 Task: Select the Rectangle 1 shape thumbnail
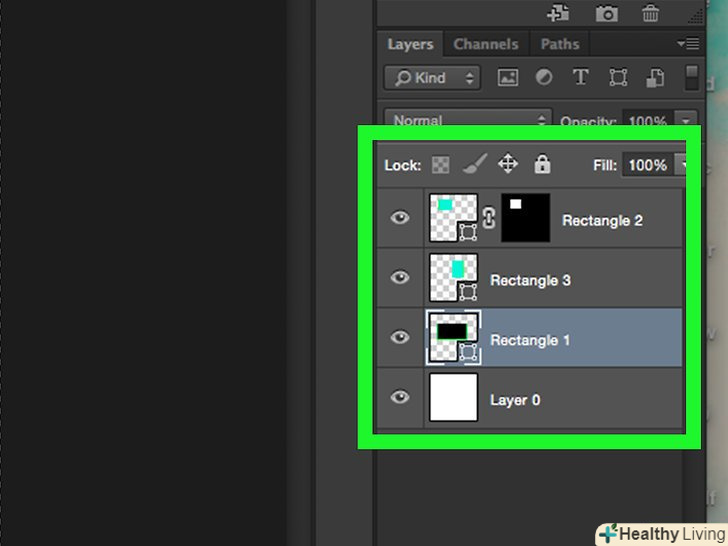click(454, 338)
